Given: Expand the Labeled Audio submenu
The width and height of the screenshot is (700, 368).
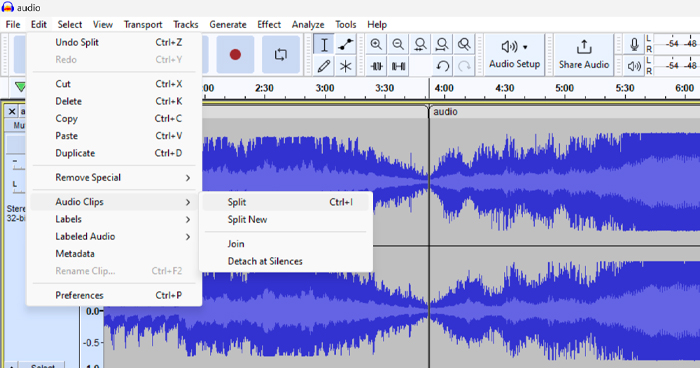Looking at the screenshot, I should [114, 237].
